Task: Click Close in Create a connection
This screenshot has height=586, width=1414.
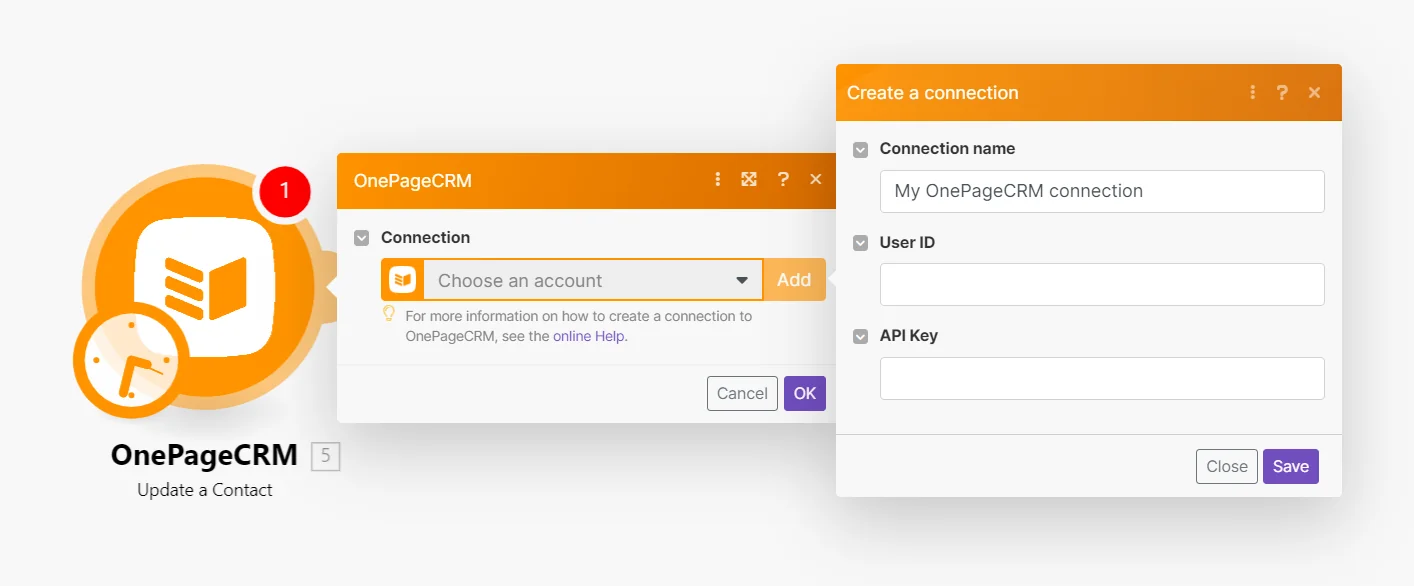Action: point(1227,467)
